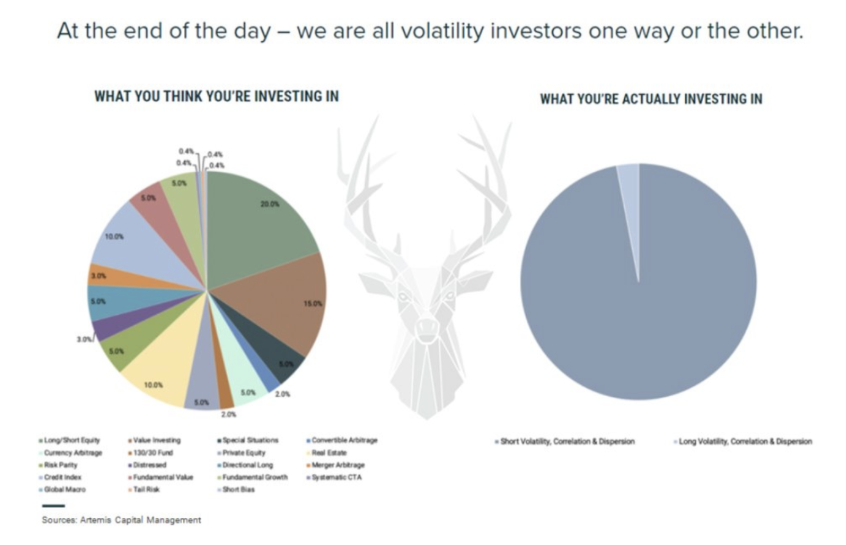
Task: Click the Short Bias legend entry
Action: click(236, 489)
